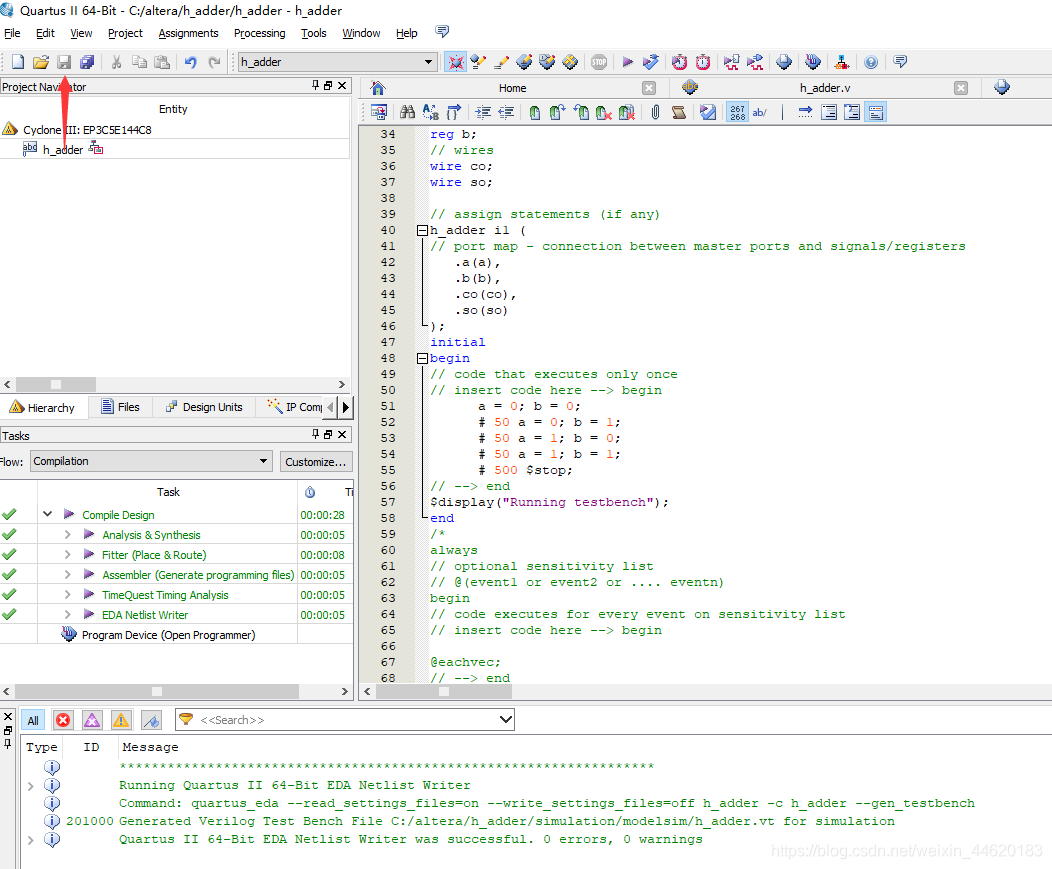Click the code editor horizontal scrollbar thumb
The image size is (1052, 869).
pos(444,691)
